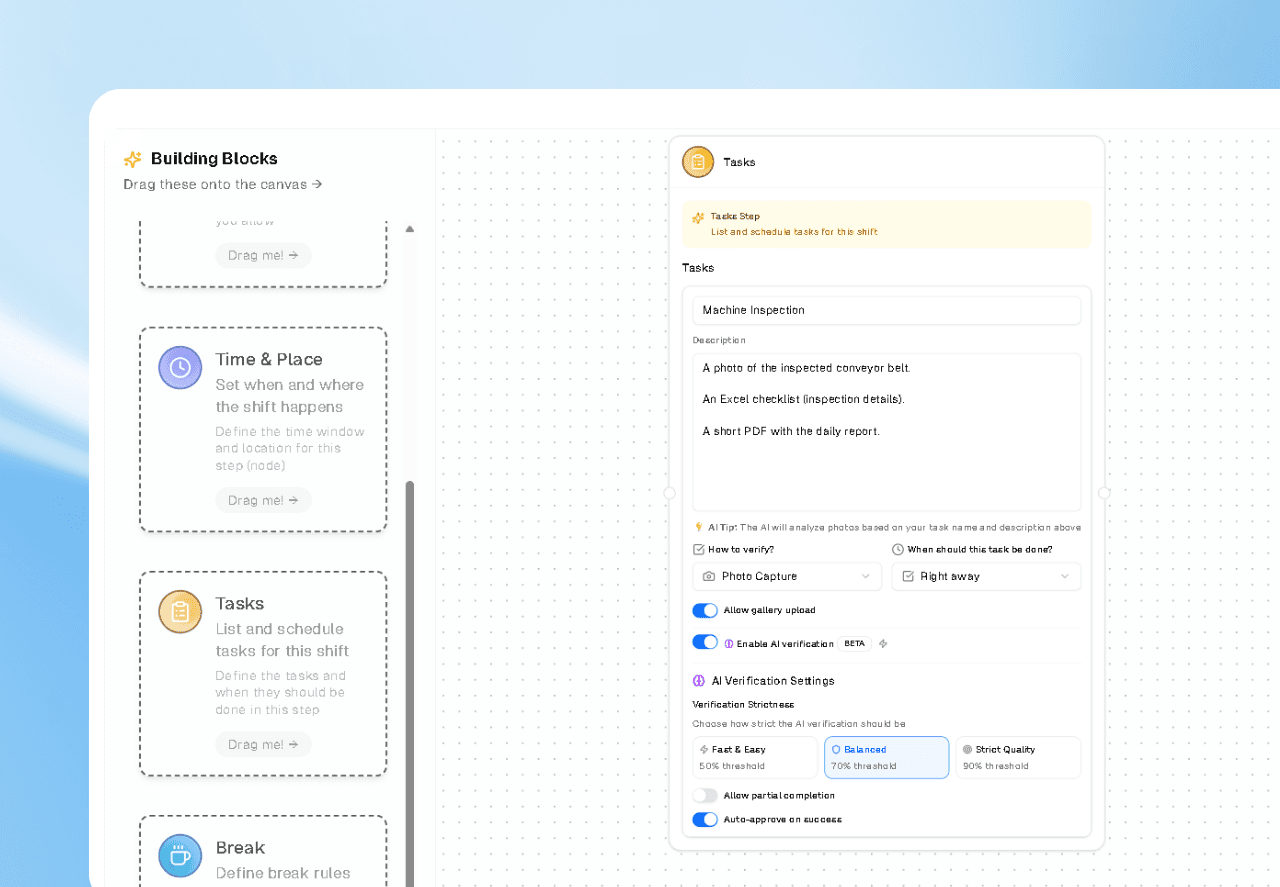Click the check icon inside Right away dropdown

(x=908, y=576)
